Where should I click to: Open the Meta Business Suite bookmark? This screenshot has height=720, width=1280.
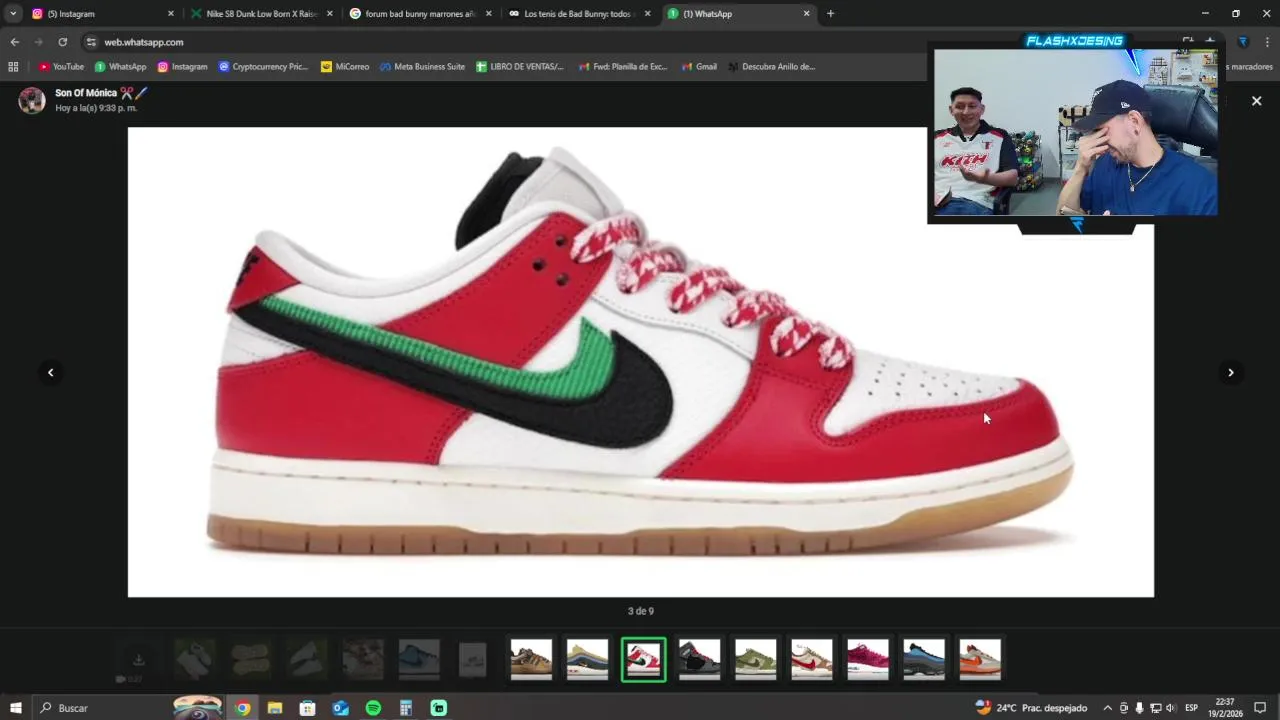422,67
